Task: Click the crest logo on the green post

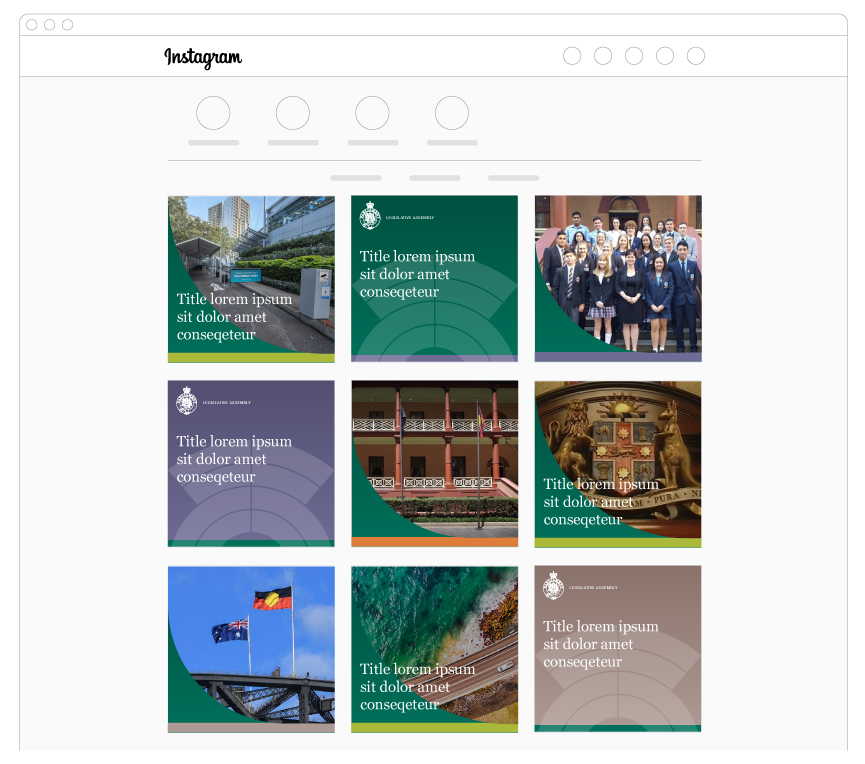Action: (370, 215)
